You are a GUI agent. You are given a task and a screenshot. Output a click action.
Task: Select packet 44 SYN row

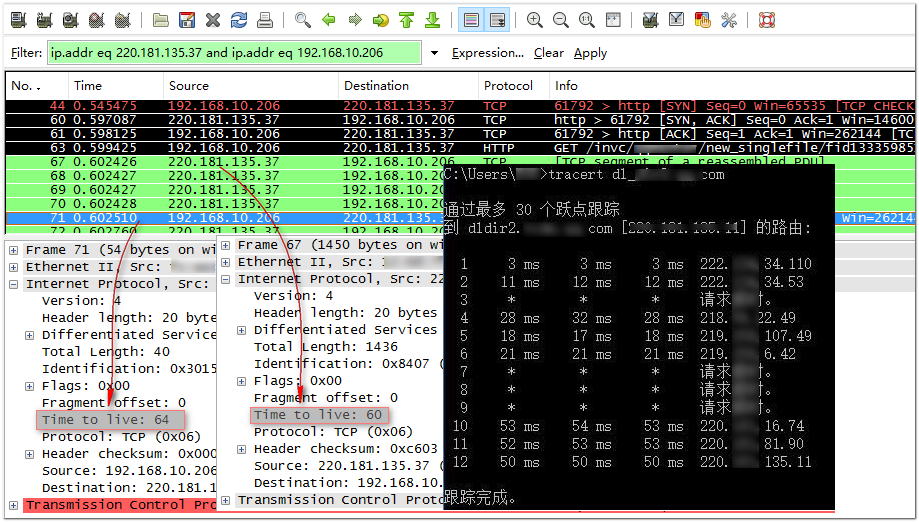click(460, 106)
